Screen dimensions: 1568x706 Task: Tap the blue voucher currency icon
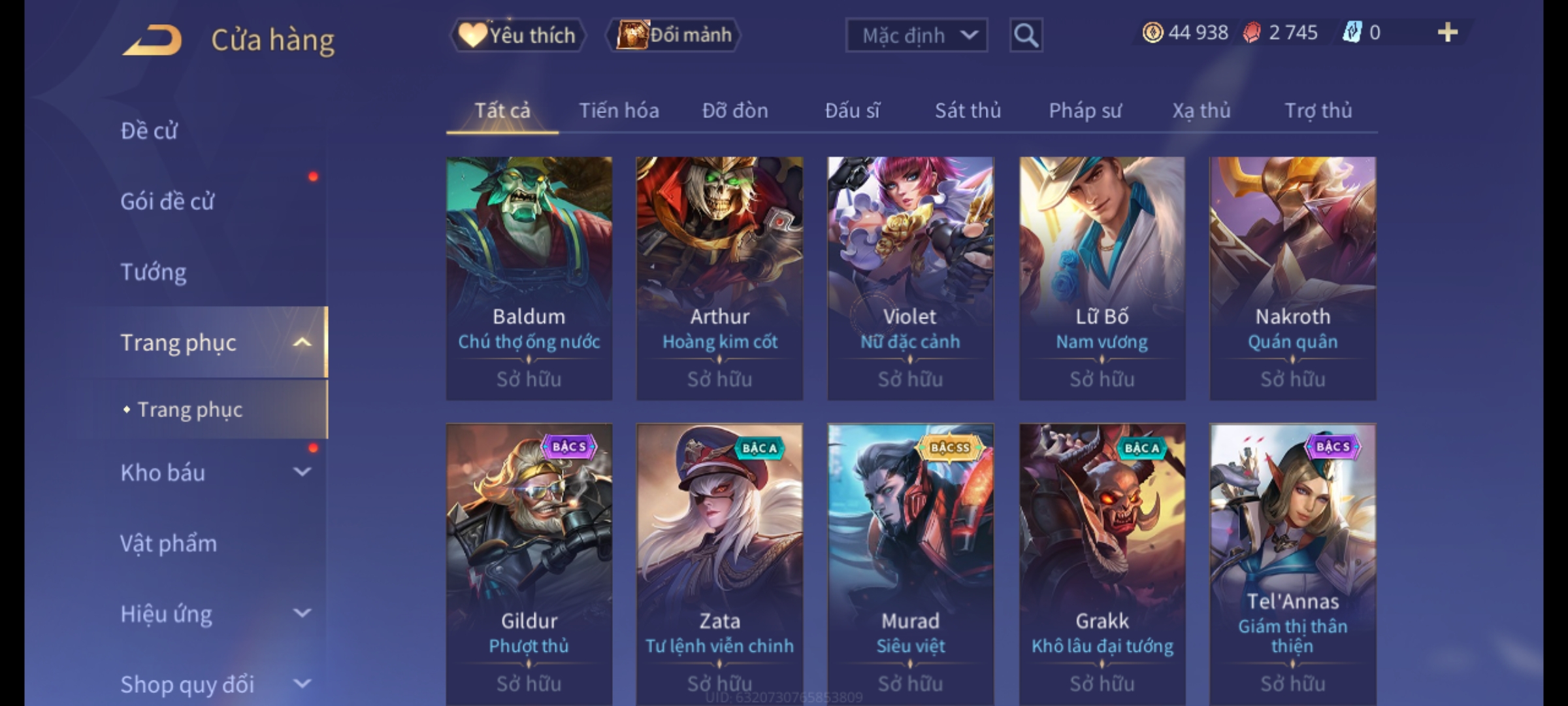(x=1352, y=32)
